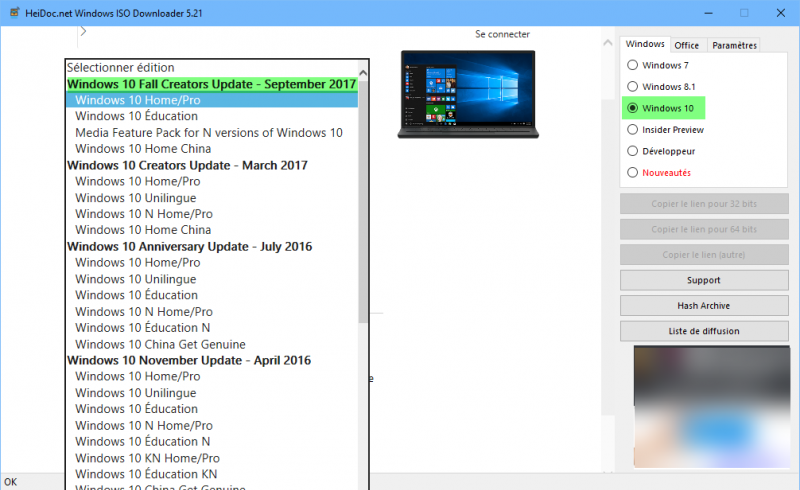Select Windows 10 N Home/Pro under Creators Update

coord(212,214)
